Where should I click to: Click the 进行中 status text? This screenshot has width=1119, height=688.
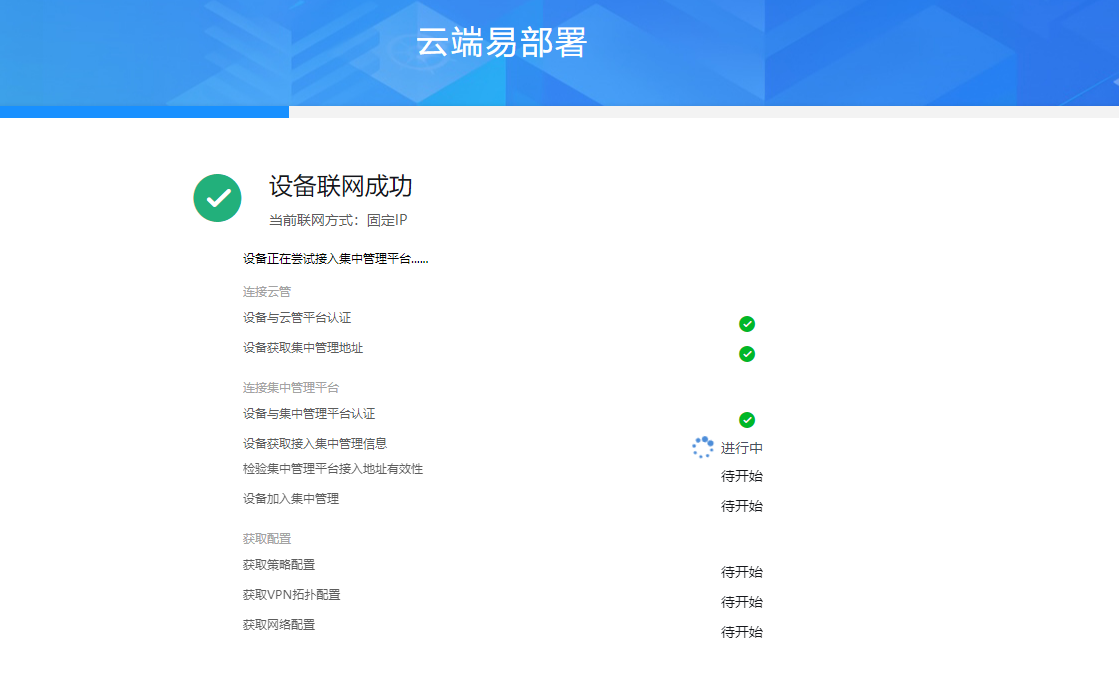(x=741, y=448)
